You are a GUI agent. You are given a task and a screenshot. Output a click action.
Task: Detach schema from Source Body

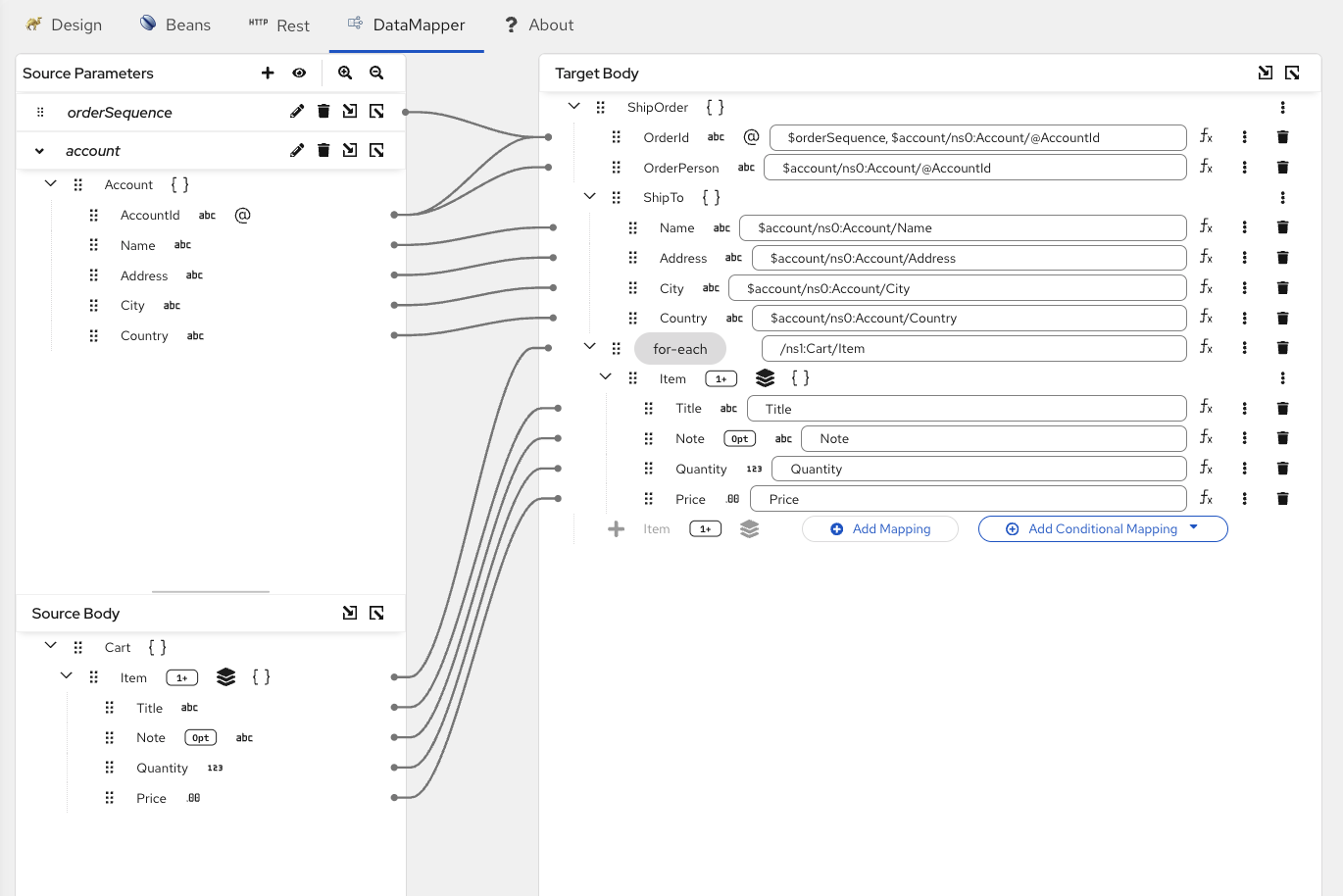pyautogui.click(x=376, y=613)
